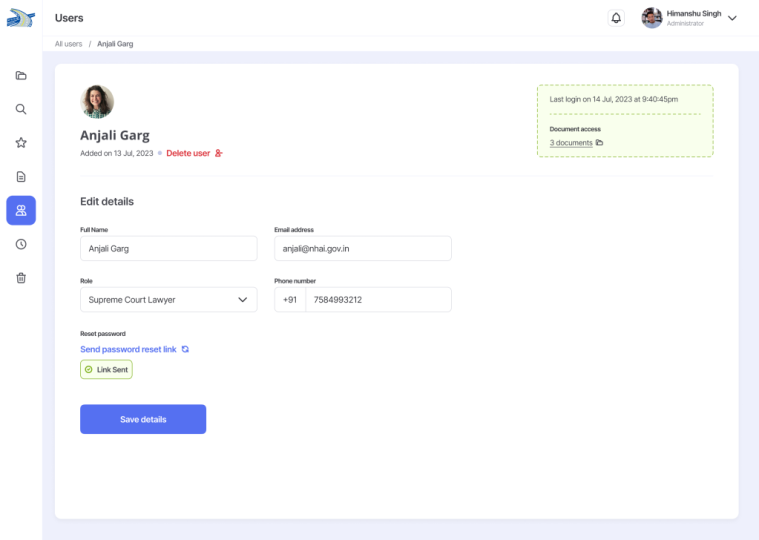
Task: Open Himanshu Singh account menu chevron
Action: 733,18
